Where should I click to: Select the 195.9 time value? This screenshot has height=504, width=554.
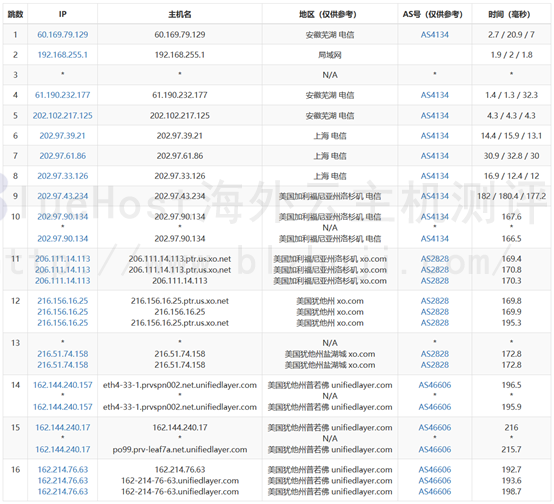511,407
